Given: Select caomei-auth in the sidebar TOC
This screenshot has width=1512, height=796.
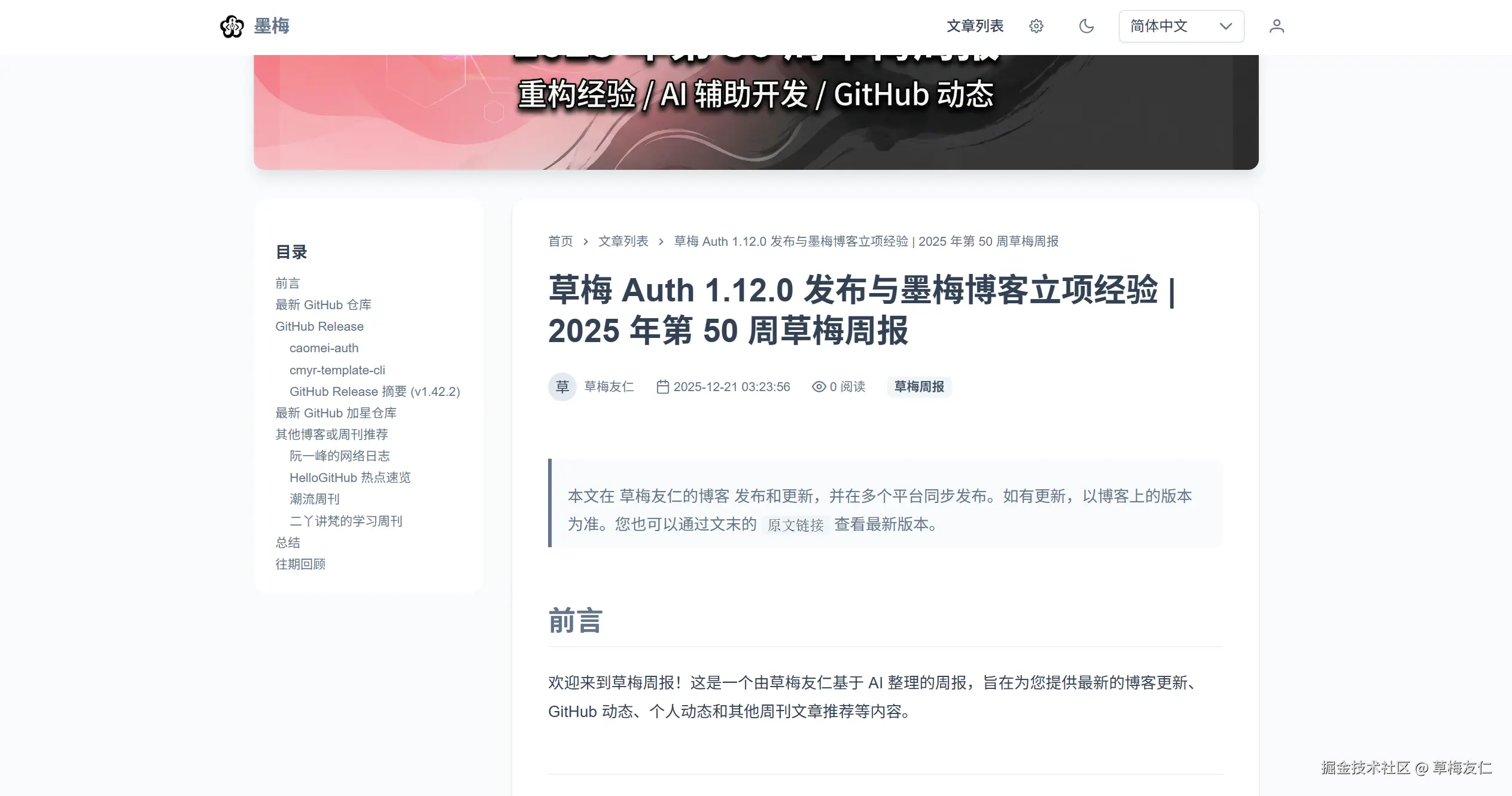Looking at the screenshot, I should [x=324, y=347].
